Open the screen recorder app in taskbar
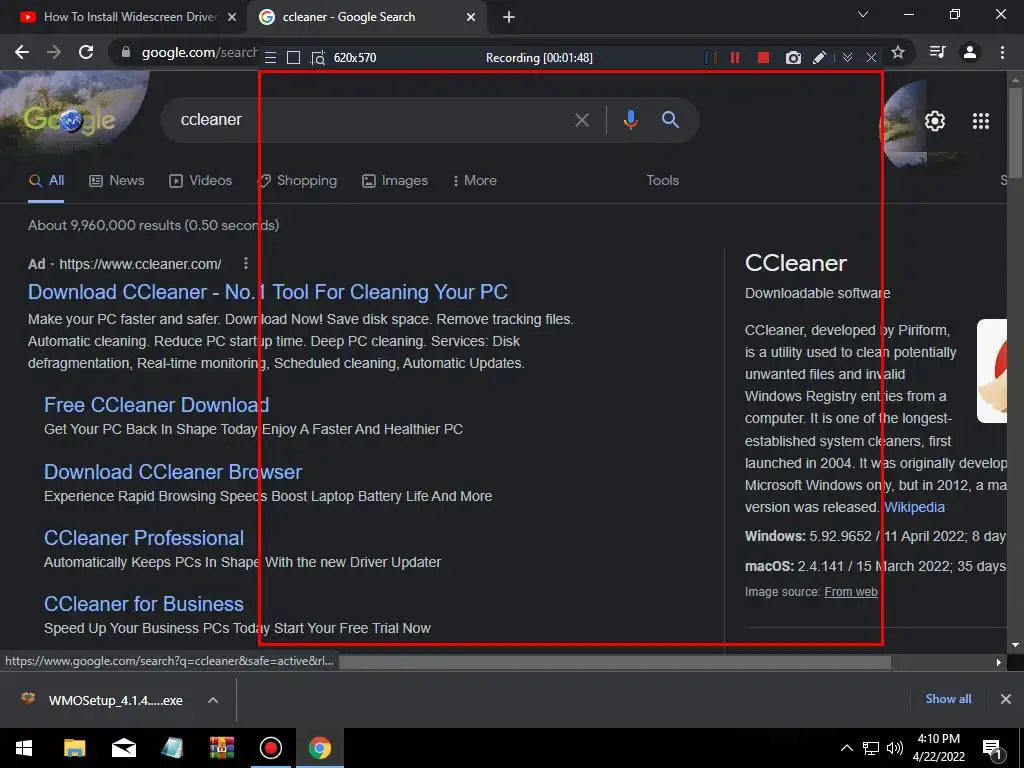 [x=270, y=748]
